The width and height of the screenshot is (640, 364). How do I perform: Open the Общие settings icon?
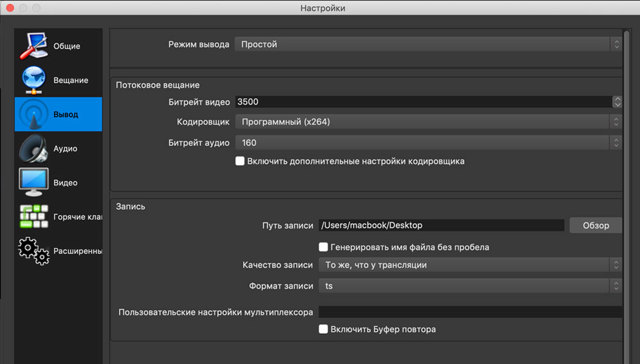click(33, 46)
